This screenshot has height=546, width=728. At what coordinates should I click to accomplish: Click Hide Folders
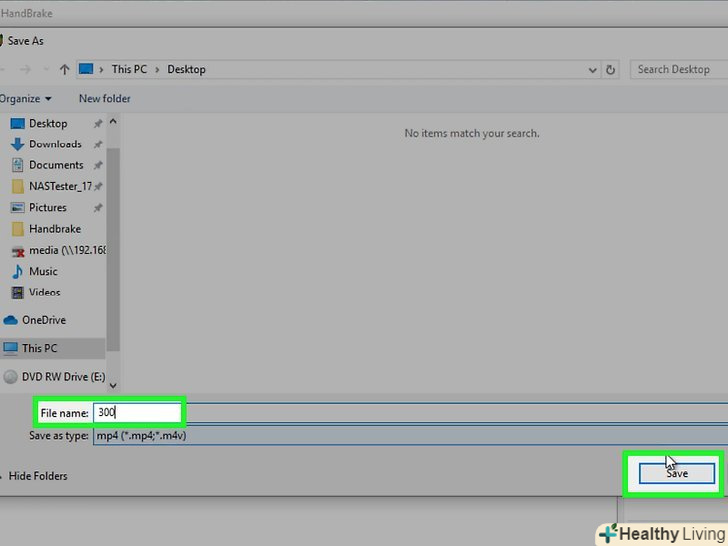38,476
